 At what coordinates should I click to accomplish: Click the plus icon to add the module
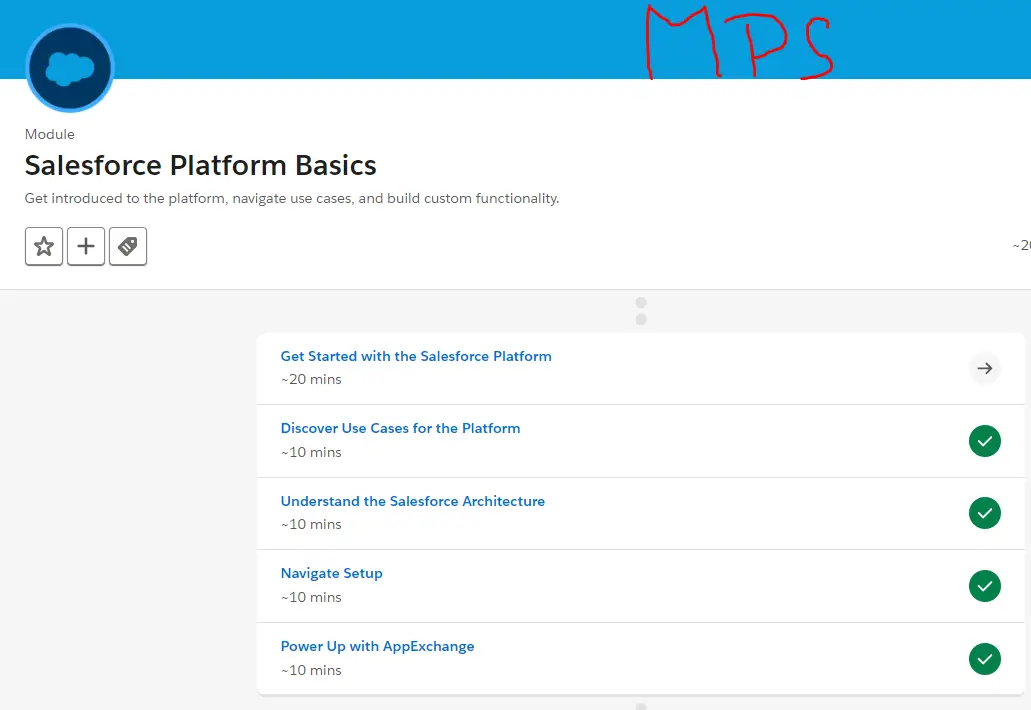coord(86,245)
